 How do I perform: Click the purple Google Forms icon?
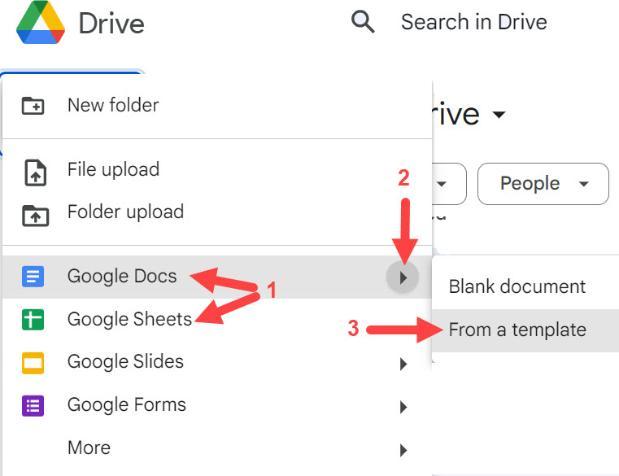(x=33, y=406)
